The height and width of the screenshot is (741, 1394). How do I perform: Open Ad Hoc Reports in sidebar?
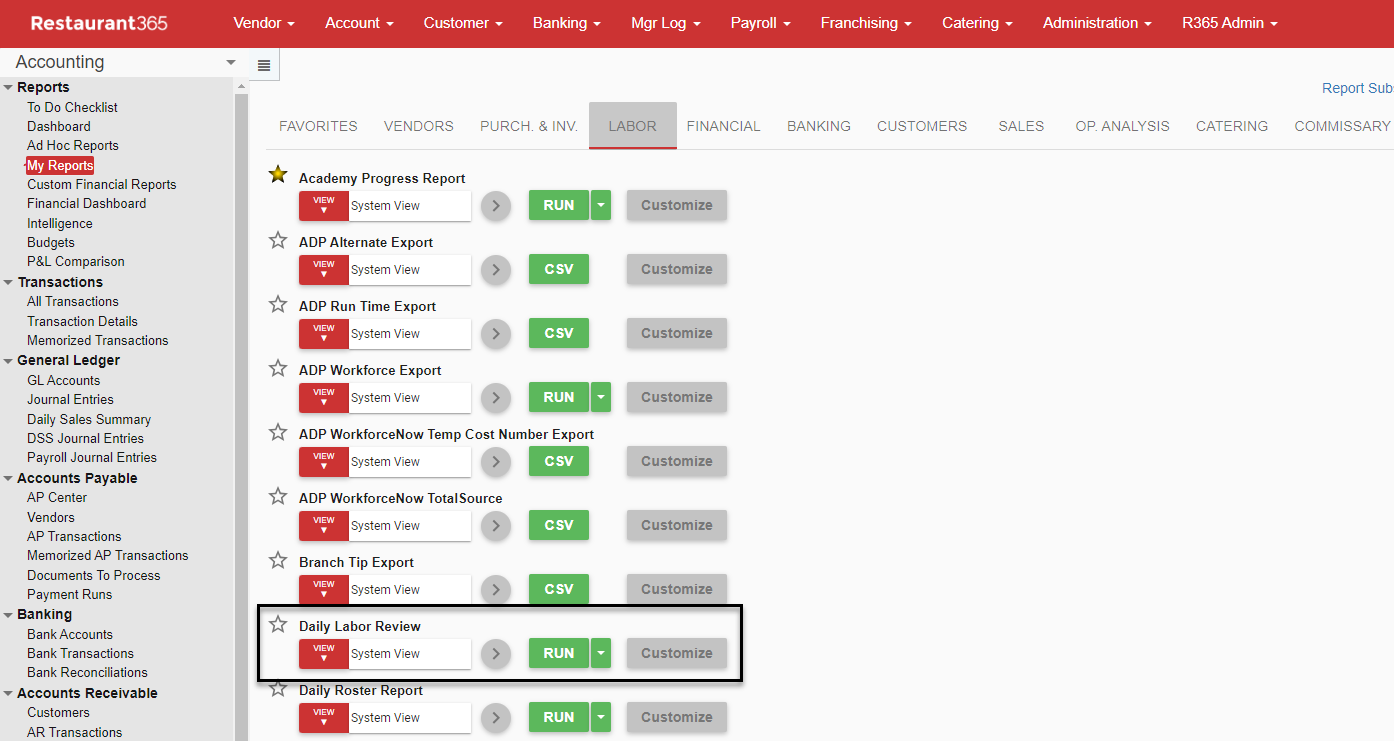pos(72,146)
